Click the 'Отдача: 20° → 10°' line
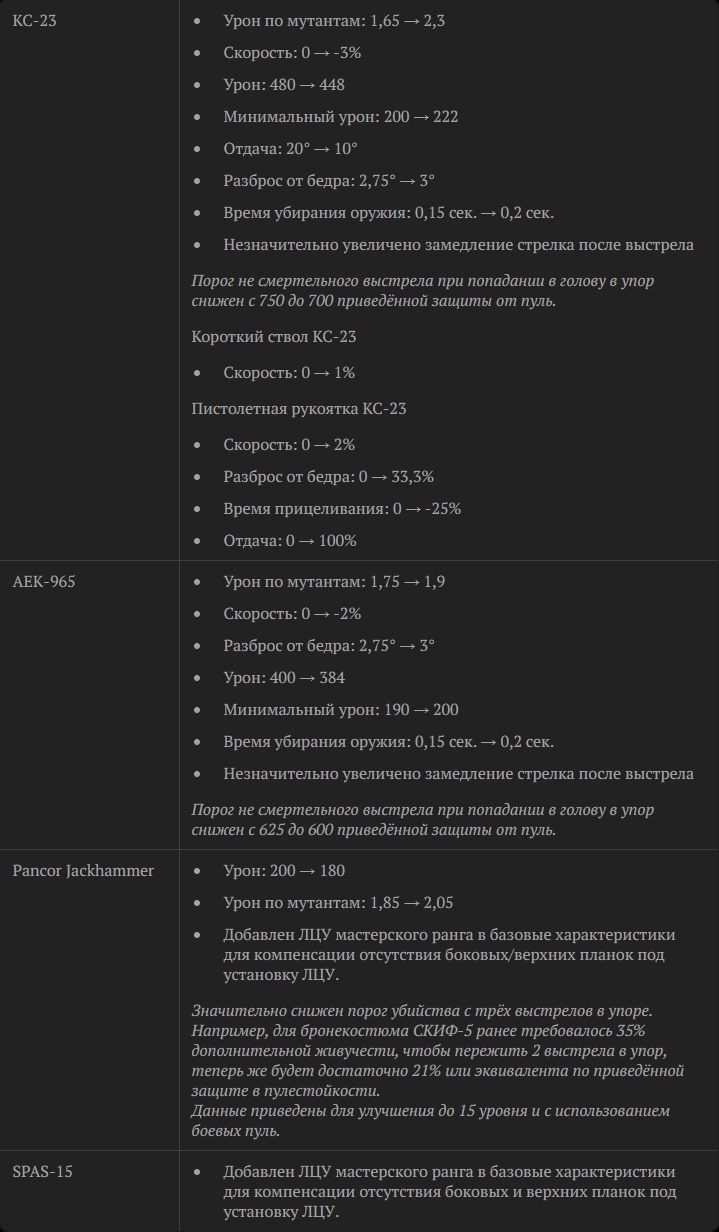The height and width of the screenshot is (1232, 719). [x=290, y=149]
